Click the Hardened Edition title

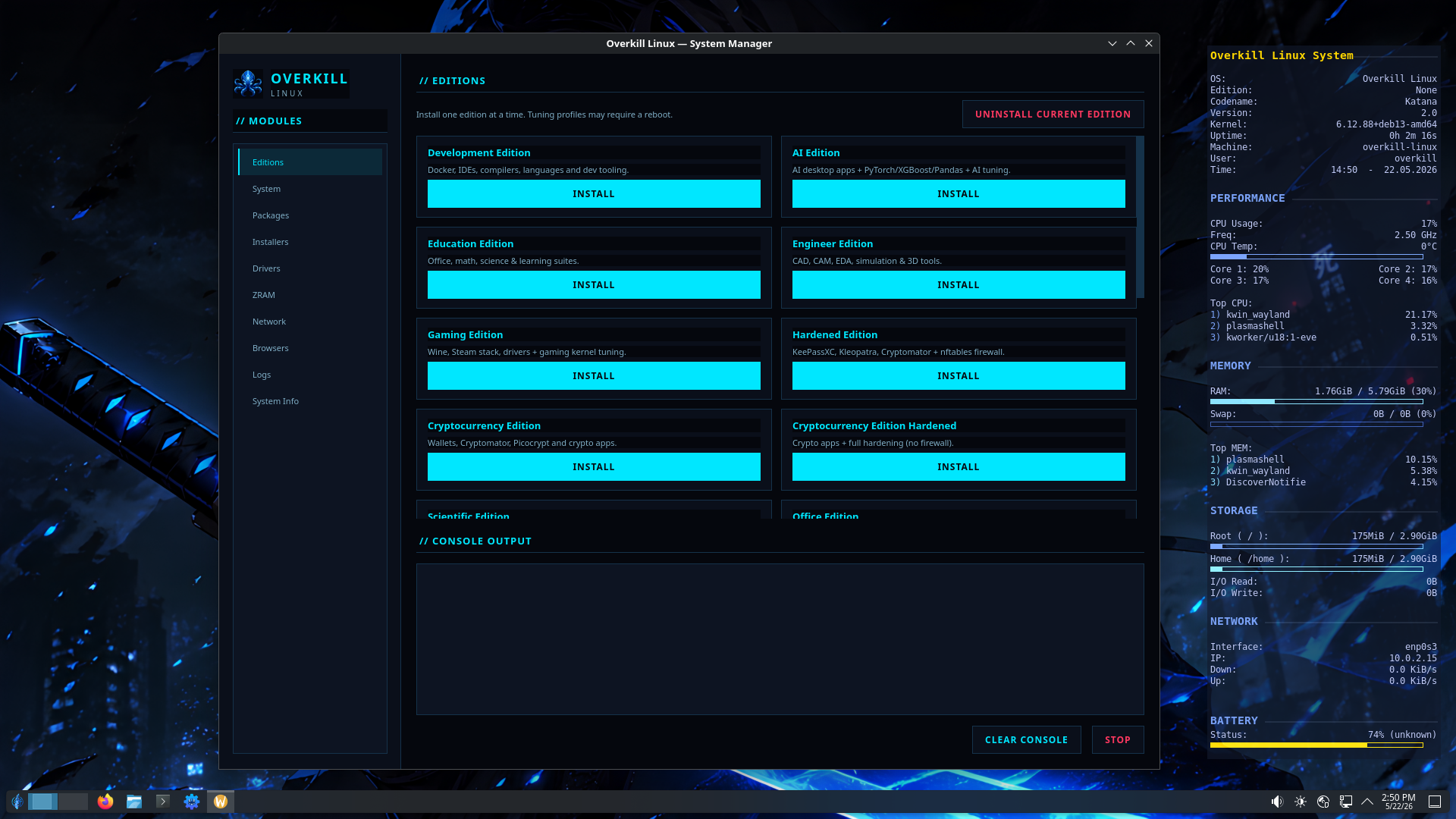[834, 334]
